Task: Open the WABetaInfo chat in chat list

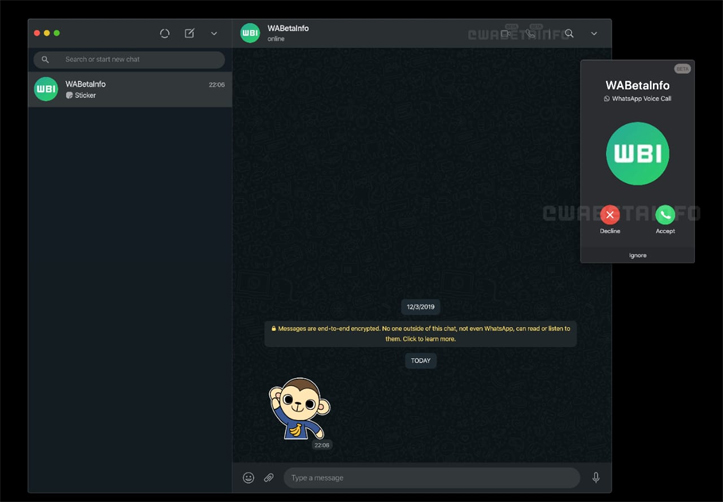Action: (x=130, y=89)
